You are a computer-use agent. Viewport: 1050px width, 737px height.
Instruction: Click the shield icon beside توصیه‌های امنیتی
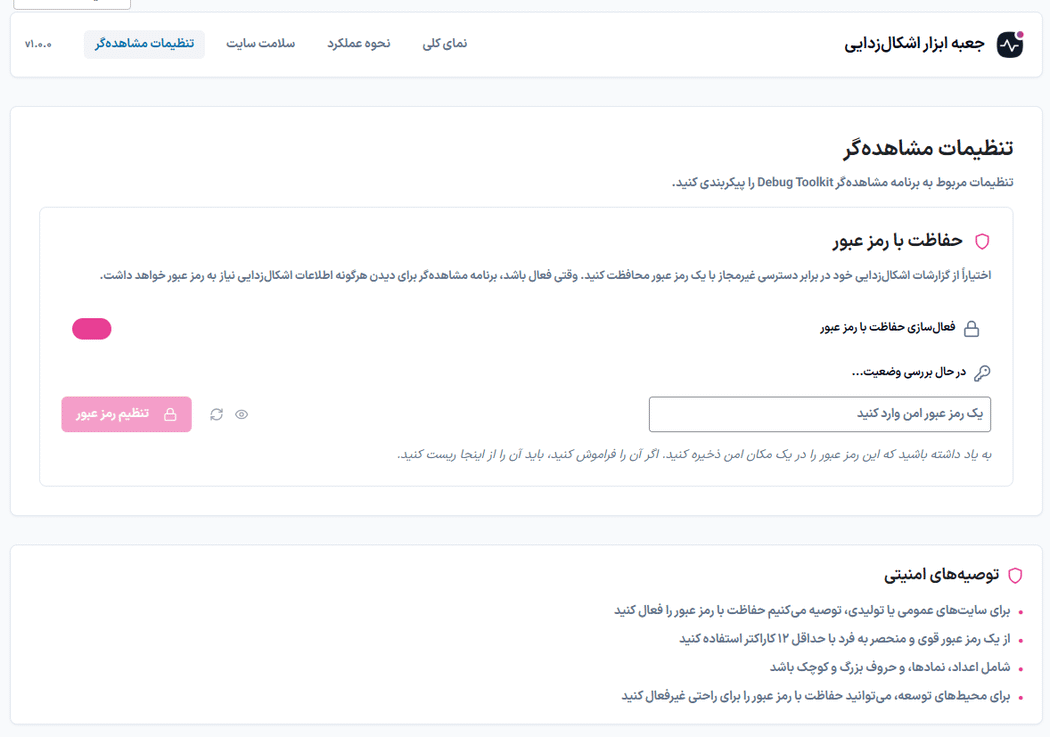(x=1015, y=575)
